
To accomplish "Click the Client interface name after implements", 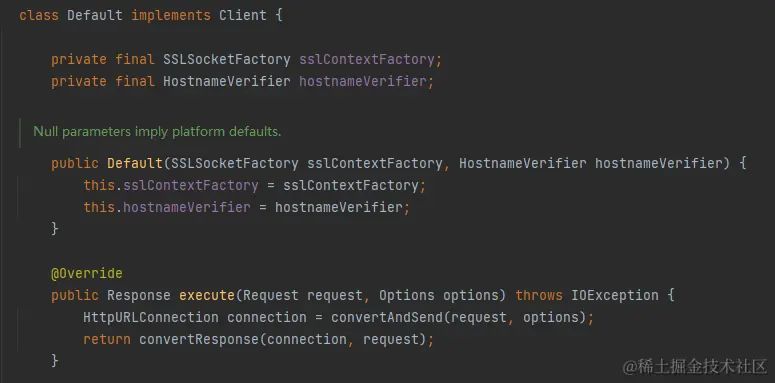I will click(243, 15).
